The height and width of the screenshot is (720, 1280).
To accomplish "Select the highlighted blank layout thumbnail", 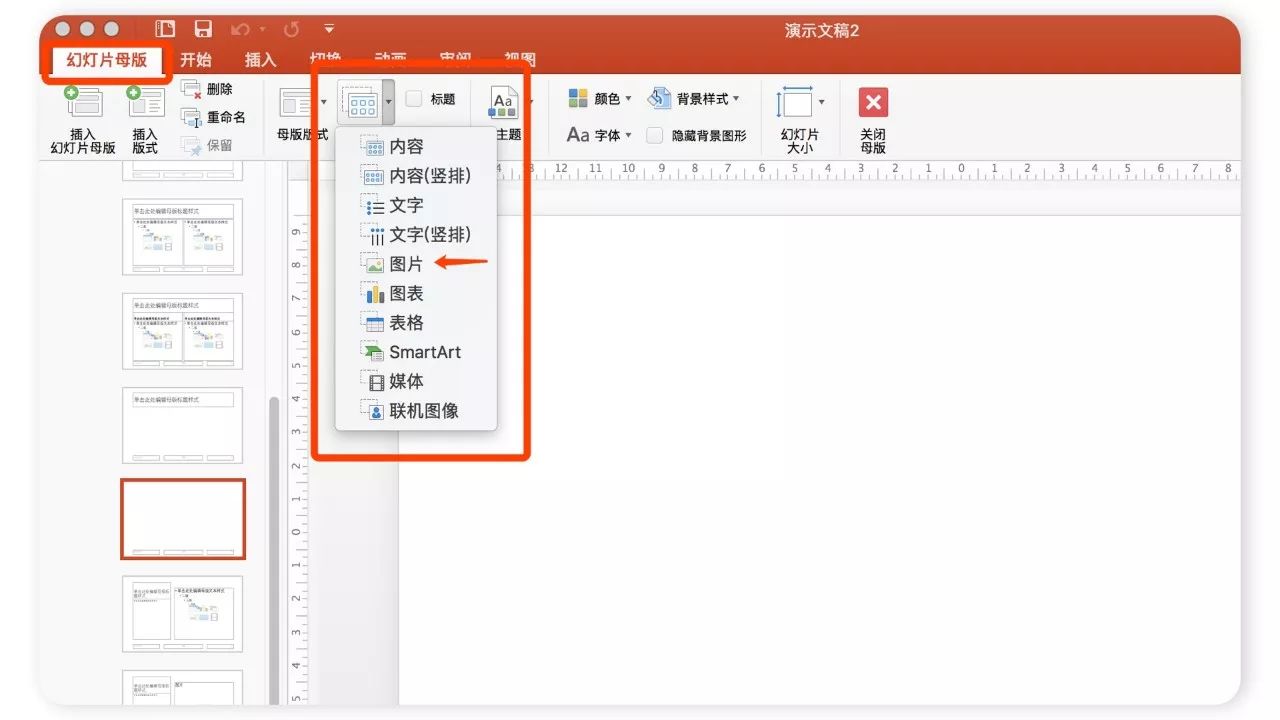I will pos(183,518).
